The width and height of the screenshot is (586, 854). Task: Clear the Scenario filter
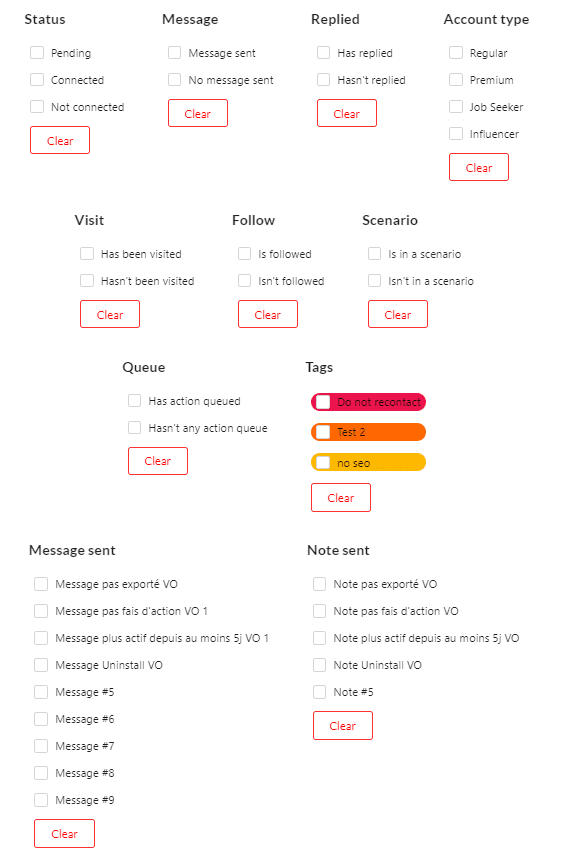pos(398,314)
